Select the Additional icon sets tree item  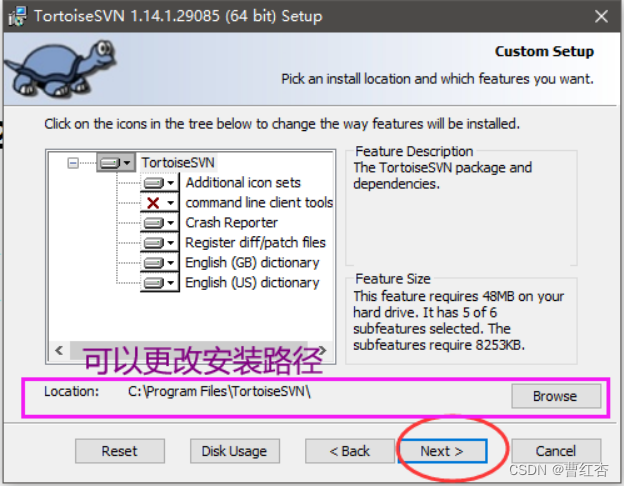click(x=243, y=183)
